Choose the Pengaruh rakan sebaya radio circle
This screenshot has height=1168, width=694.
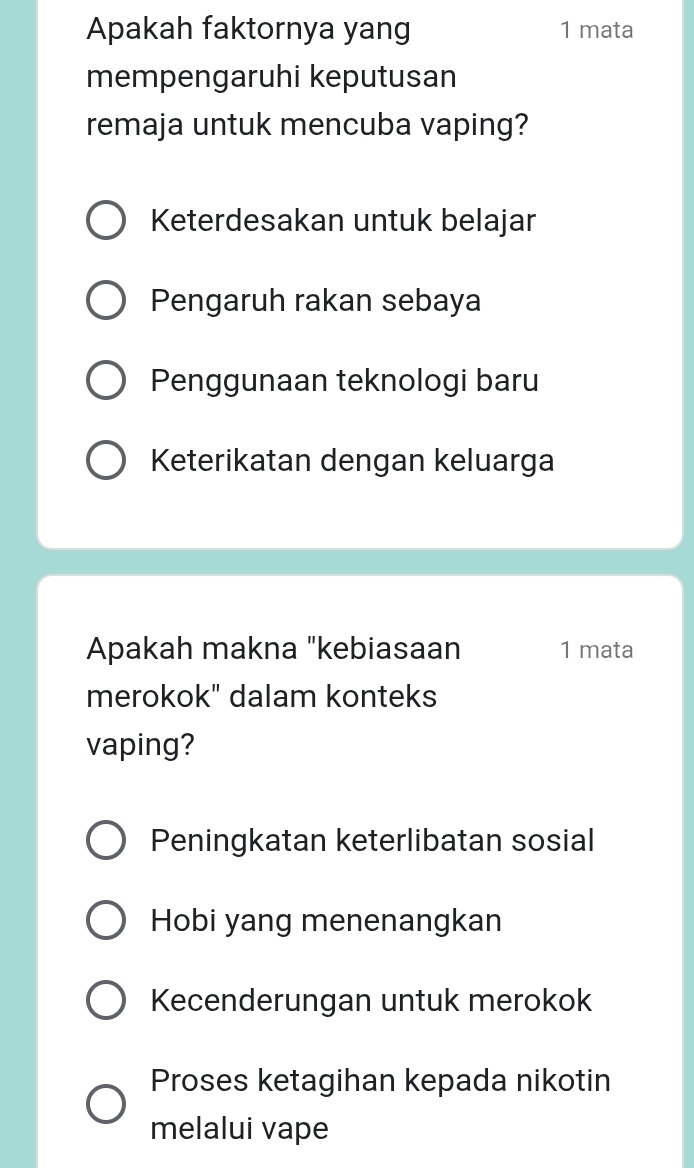(106, 301)
